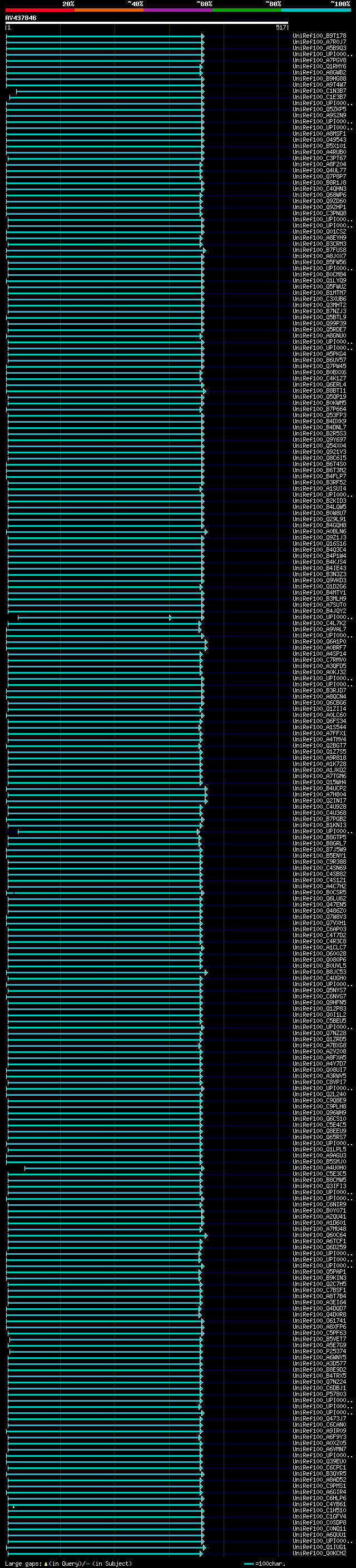
Task: Select hit label UniRef100_A1S544
Action: [319, 728]
